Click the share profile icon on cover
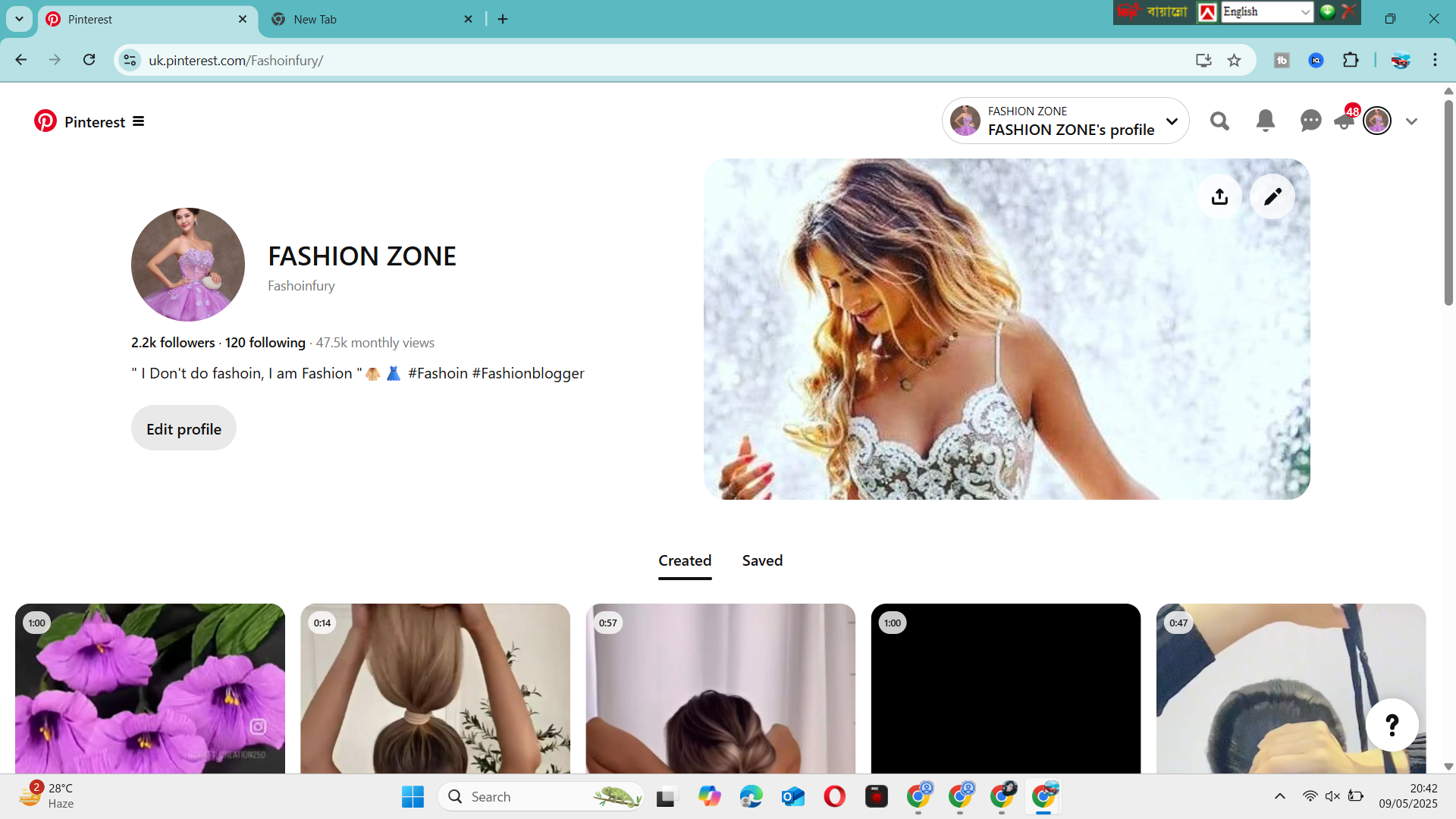Viewport: 1456px width, 819px height. coord(1219,197)
